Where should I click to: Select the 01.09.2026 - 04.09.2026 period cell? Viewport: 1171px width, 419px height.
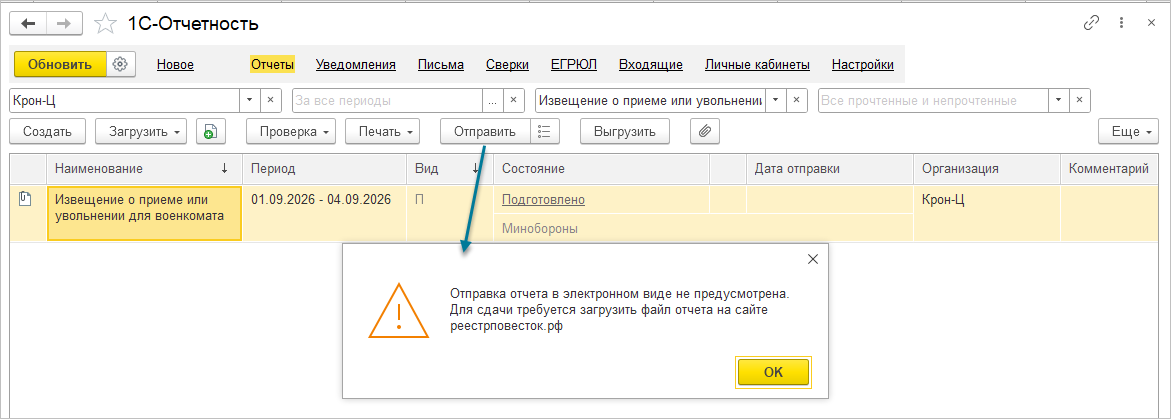[325, 213]
